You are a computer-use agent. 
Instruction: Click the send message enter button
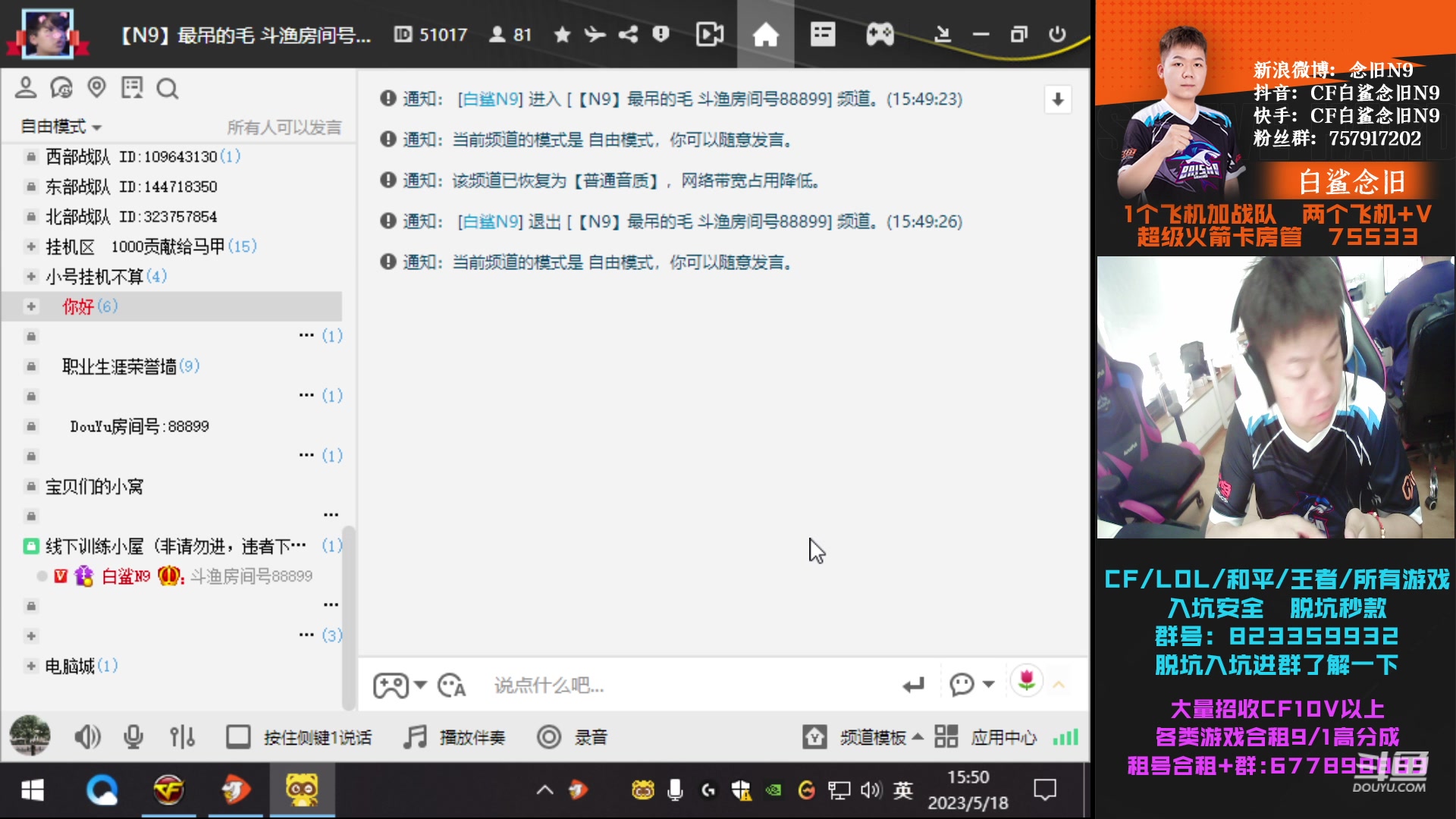(913, 685)
